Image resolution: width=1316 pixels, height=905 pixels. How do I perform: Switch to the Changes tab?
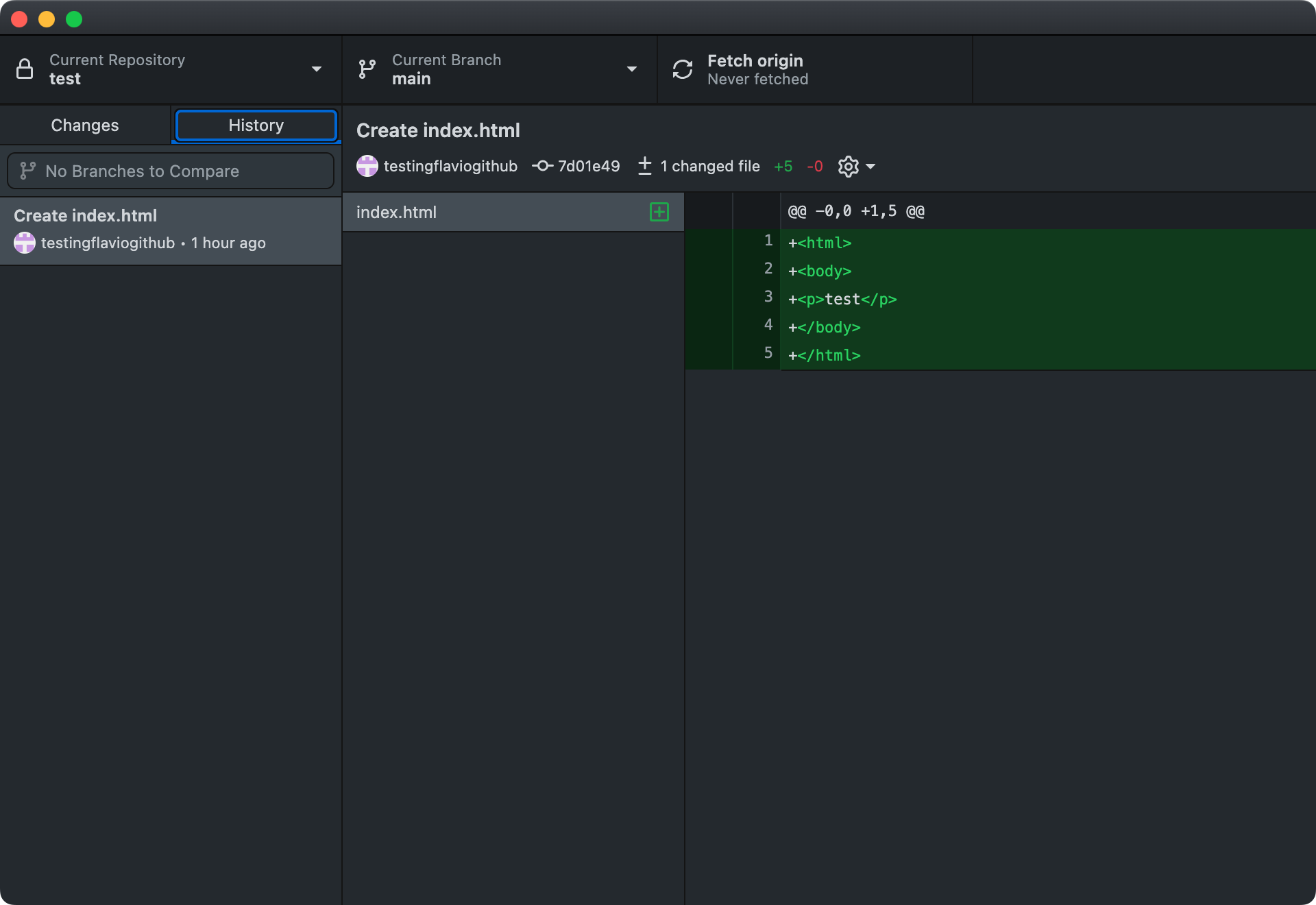tap(85, 125)
